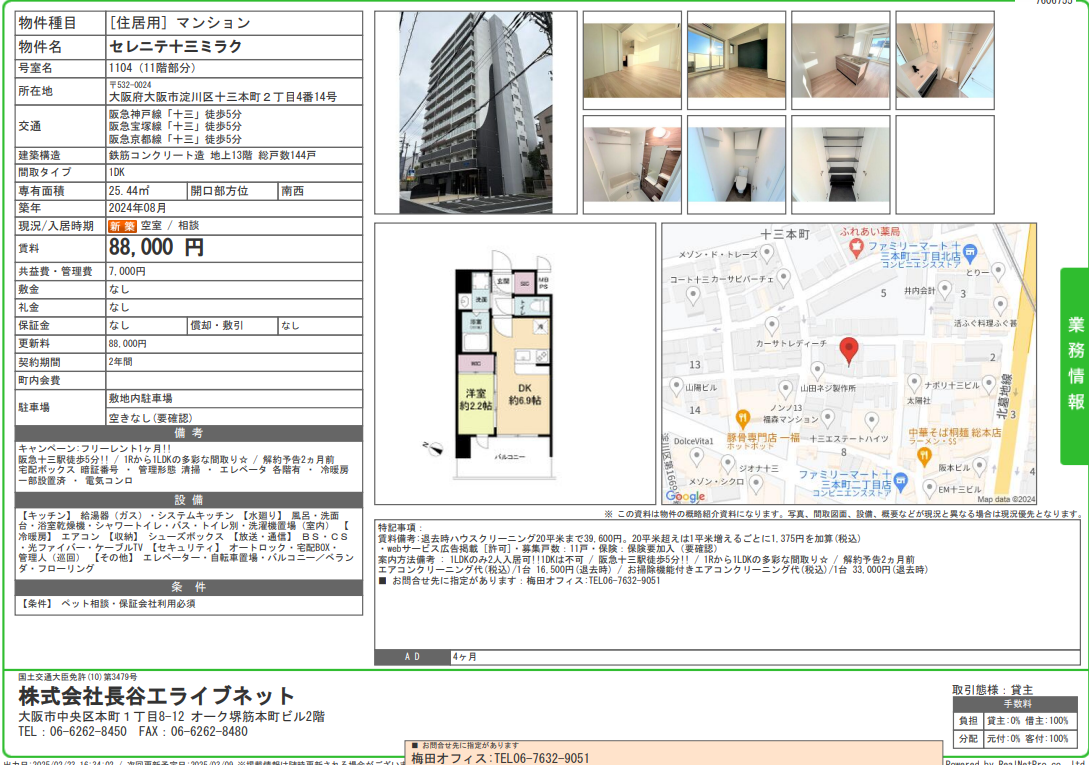Open the kitchen counter photo thumbnail
Image resolution: width=1089 pixels, height=765 pixels.
840,60
